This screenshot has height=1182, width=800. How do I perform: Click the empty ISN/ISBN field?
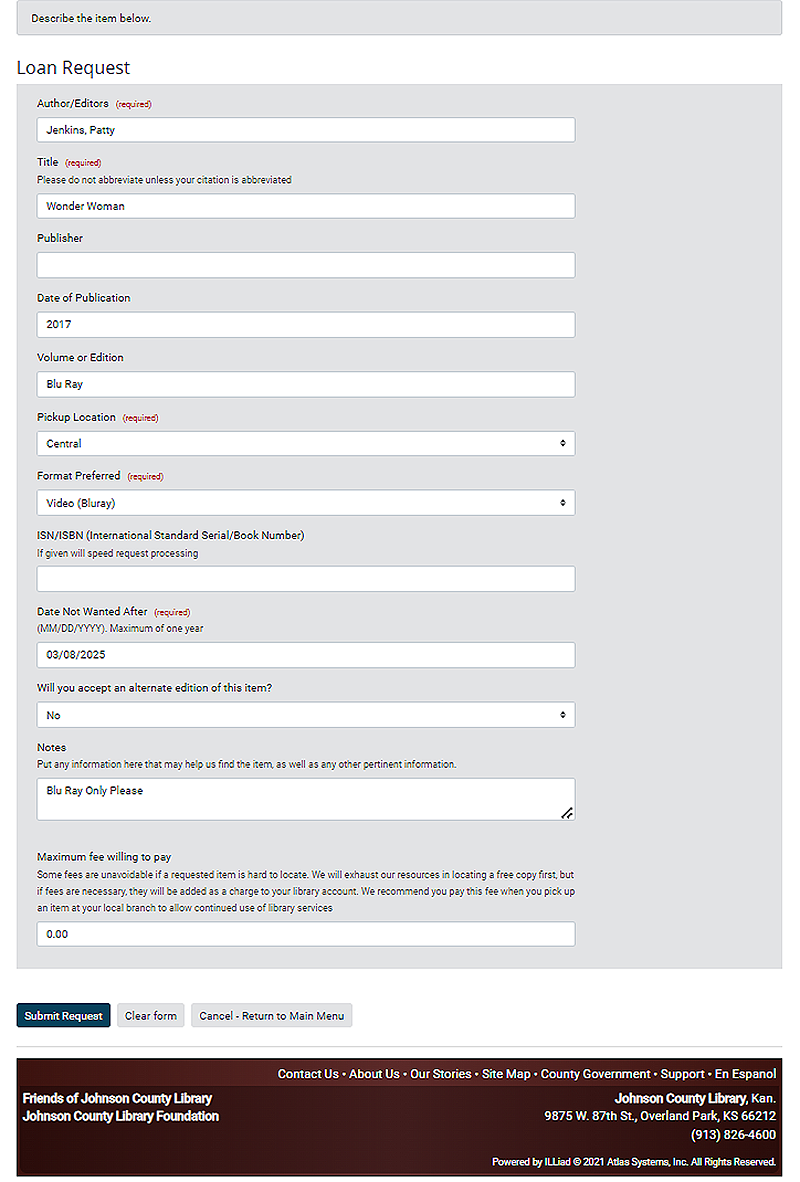click(305, 579)
